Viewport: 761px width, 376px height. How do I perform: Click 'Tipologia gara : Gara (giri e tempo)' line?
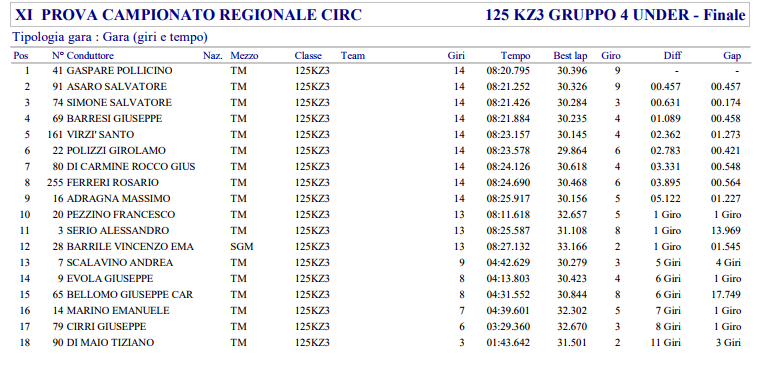[x=110, y=37]
